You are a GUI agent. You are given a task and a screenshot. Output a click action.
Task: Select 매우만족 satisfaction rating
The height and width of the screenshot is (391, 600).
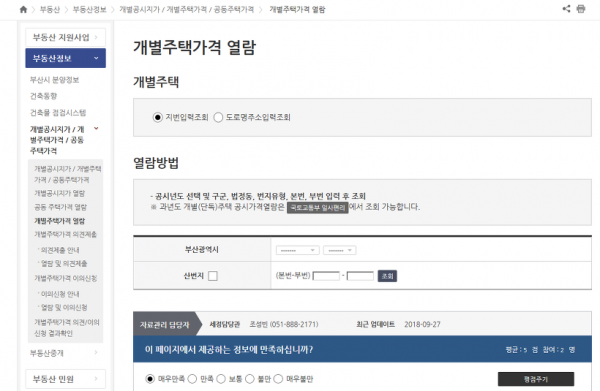[150, 379]
